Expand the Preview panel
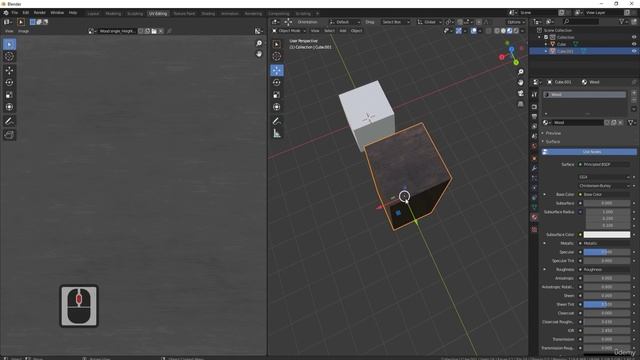The width and height of the screenshot is (640, 360). [553, 133]
